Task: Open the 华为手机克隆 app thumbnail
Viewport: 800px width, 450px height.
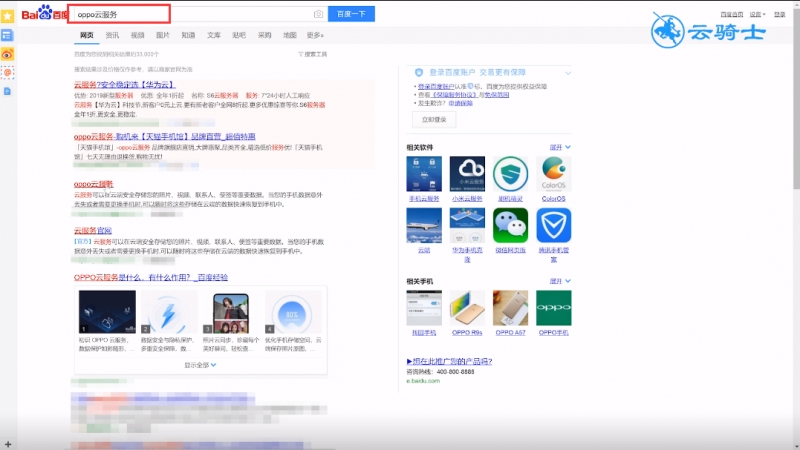Action: [x=467, y=225]
